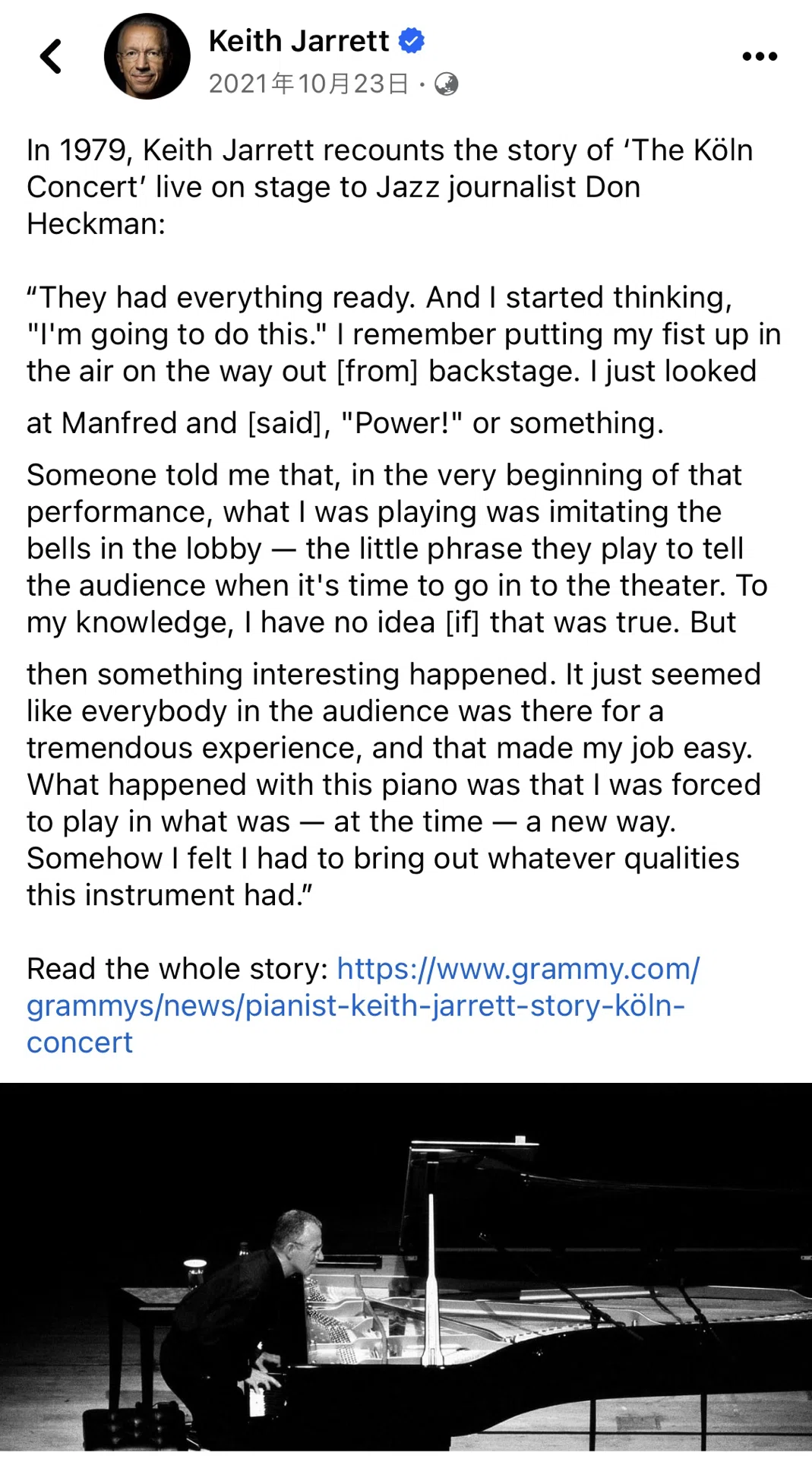Go back using the left arrow

(x=51, y=56)
